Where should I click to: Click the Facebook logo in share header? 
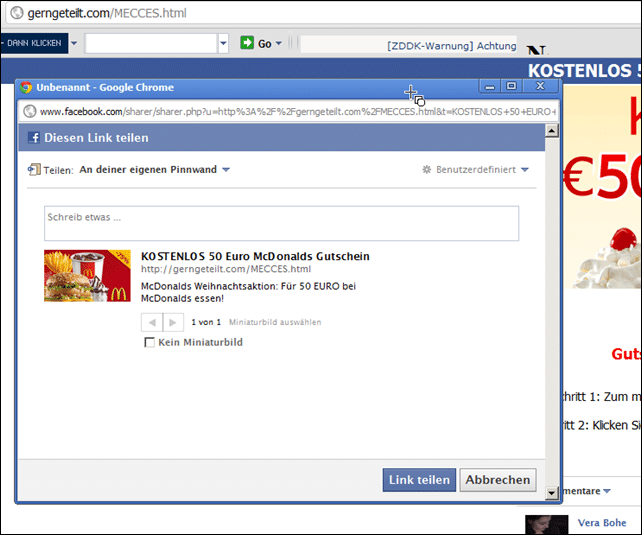pyautogui.click(x=34, y=138)
